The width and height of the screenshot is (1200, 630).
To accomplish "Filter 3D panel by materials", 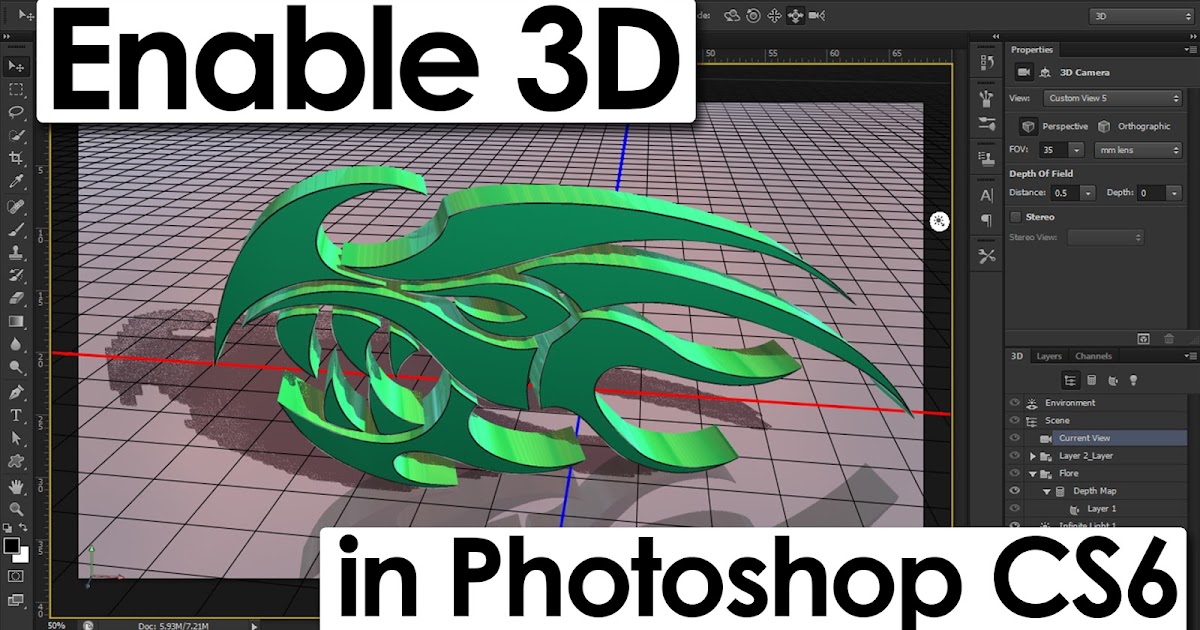I will point(1112,380).
